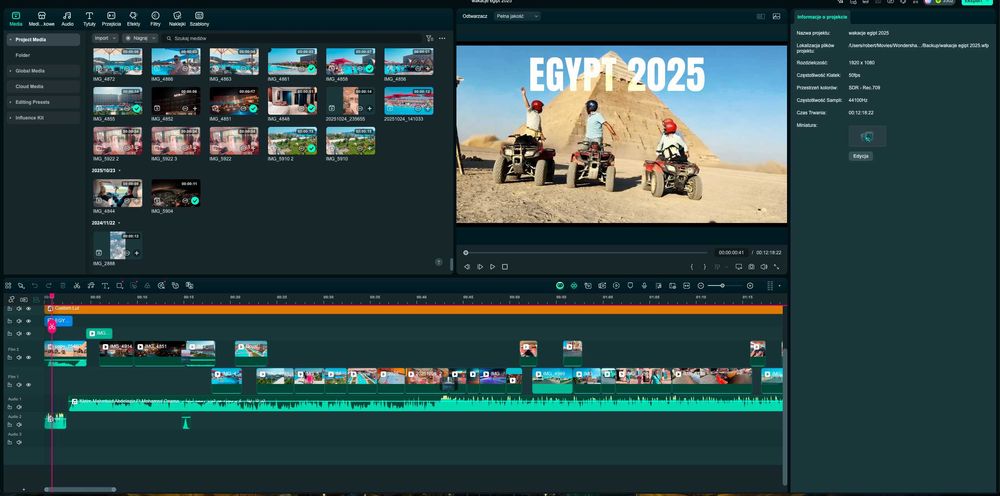Screen dimensions: 1000x496
Task: Switch to the Audio tab
Action: (x=67, y=18)
